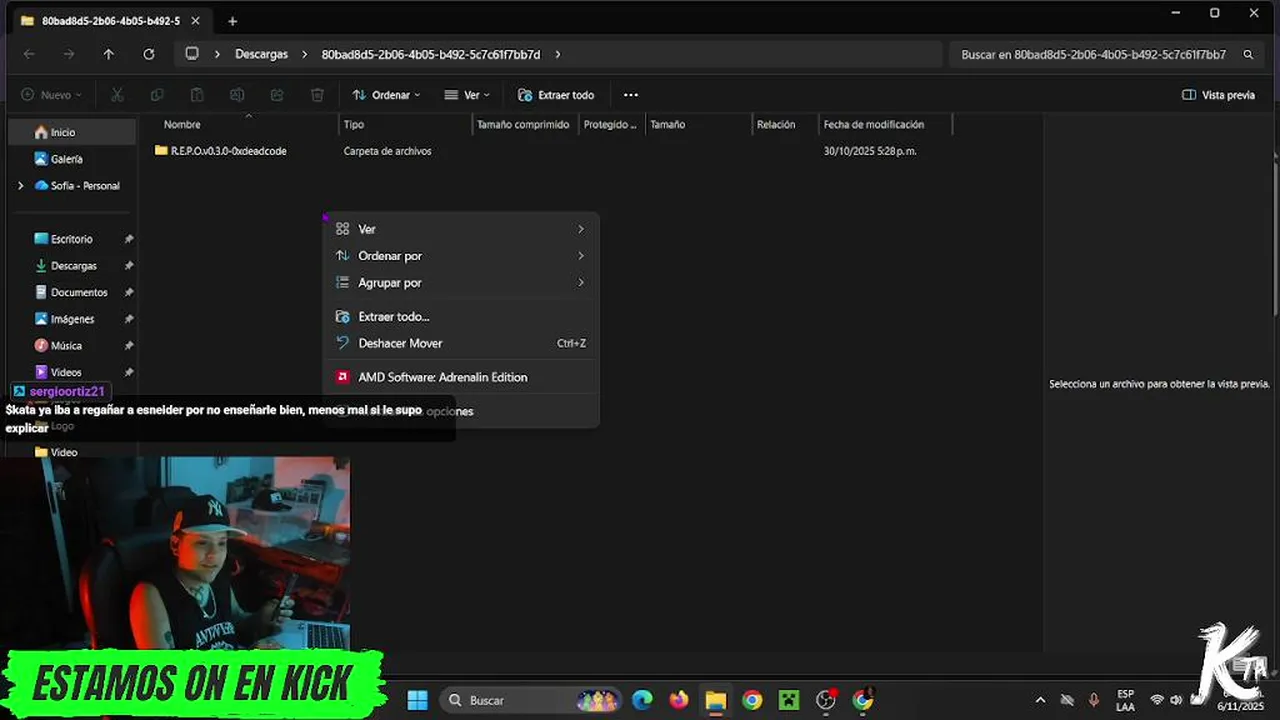
Task: Click the search magnifier icon
Action: [1248, 54]
